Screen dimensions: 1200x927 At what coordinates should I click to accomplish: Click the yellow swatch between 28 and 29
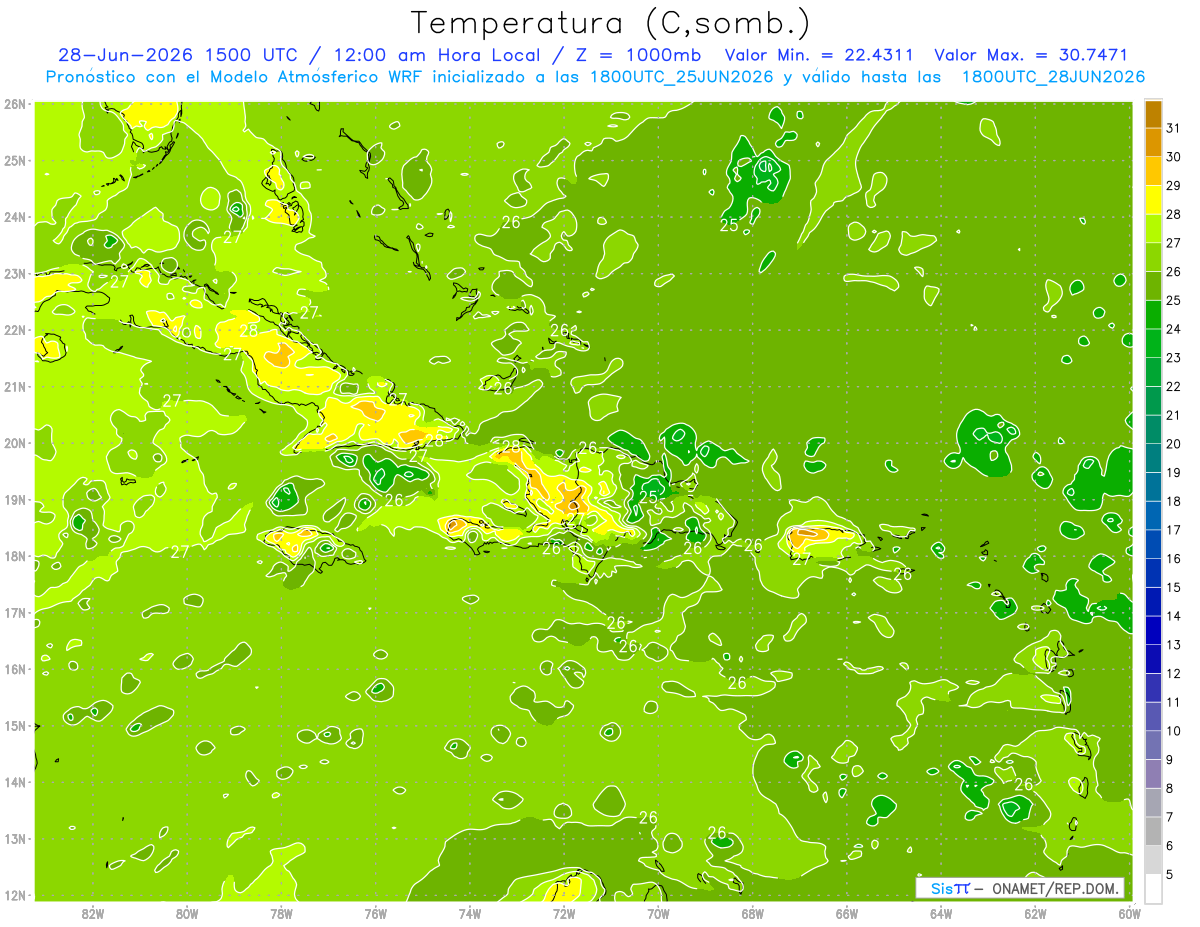click(x=1153, y=200)
